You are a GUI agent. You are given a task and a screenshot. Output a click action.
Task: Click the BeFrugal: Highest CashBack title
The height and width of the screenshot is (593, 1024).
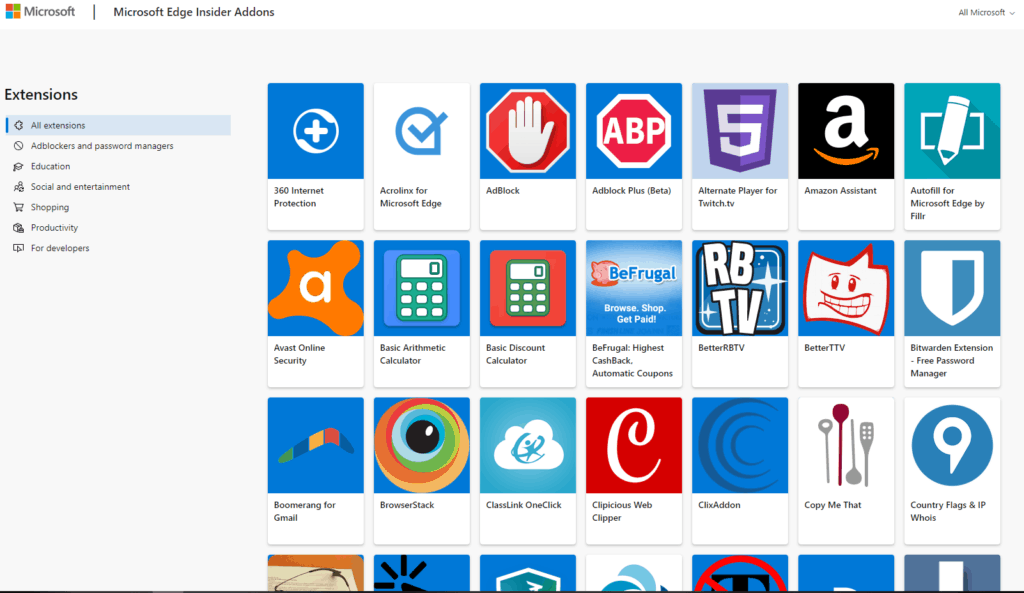pos(632,361)
